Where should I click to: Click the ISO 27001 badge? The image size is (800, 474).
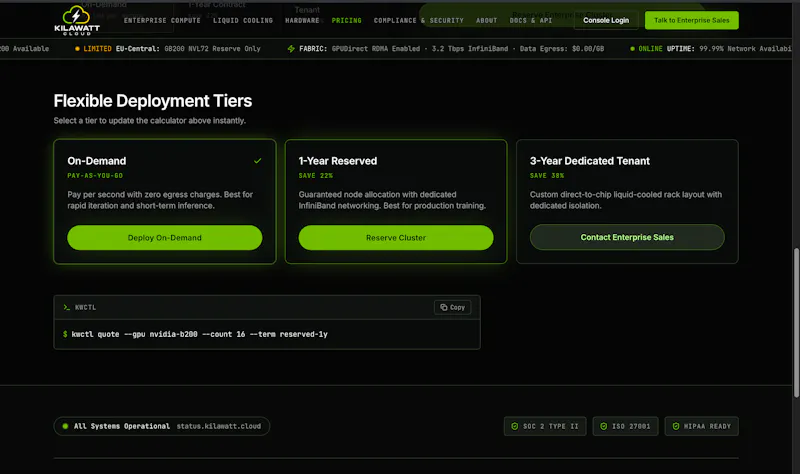626,426
